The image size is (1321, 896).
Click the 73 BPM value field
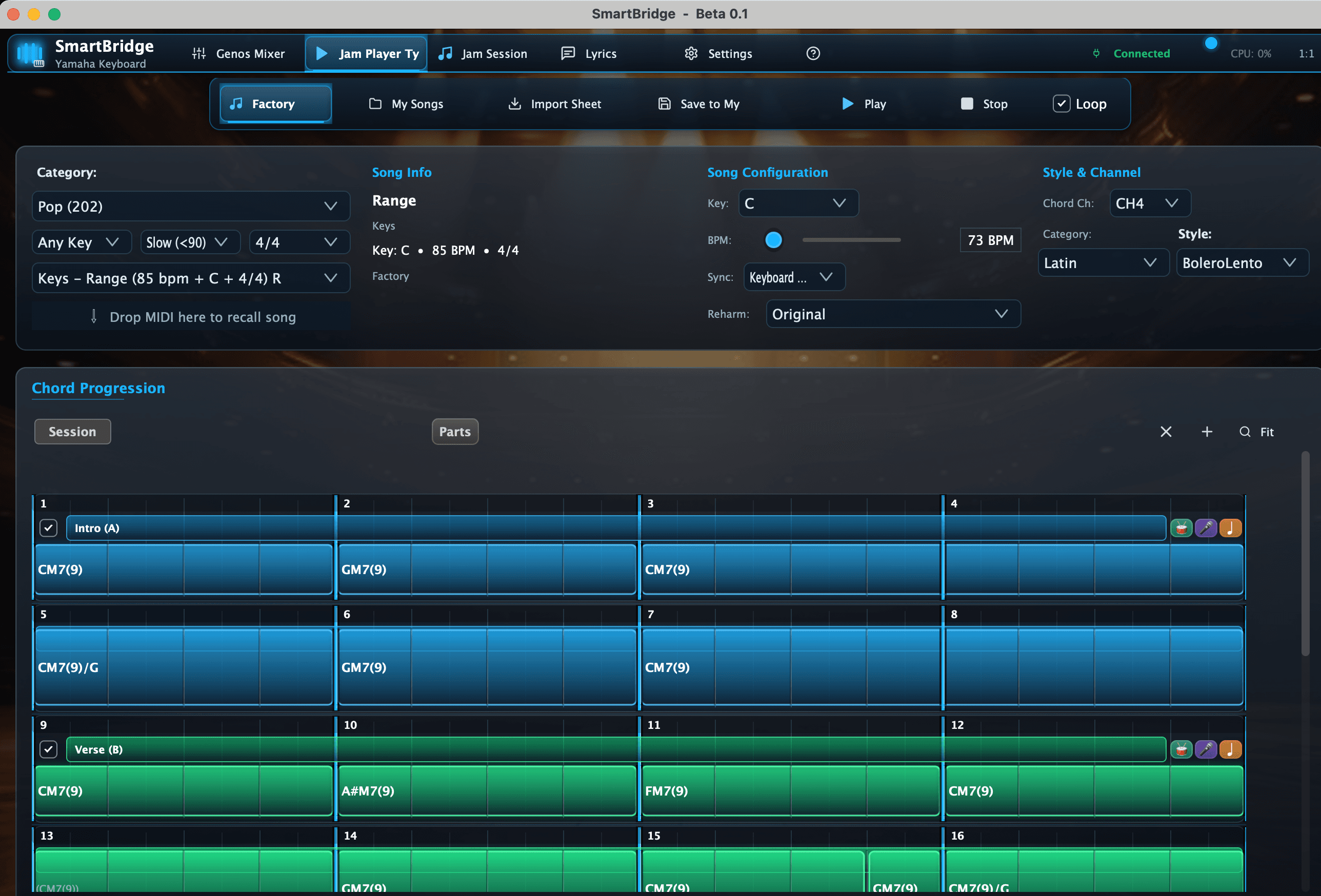990,240
